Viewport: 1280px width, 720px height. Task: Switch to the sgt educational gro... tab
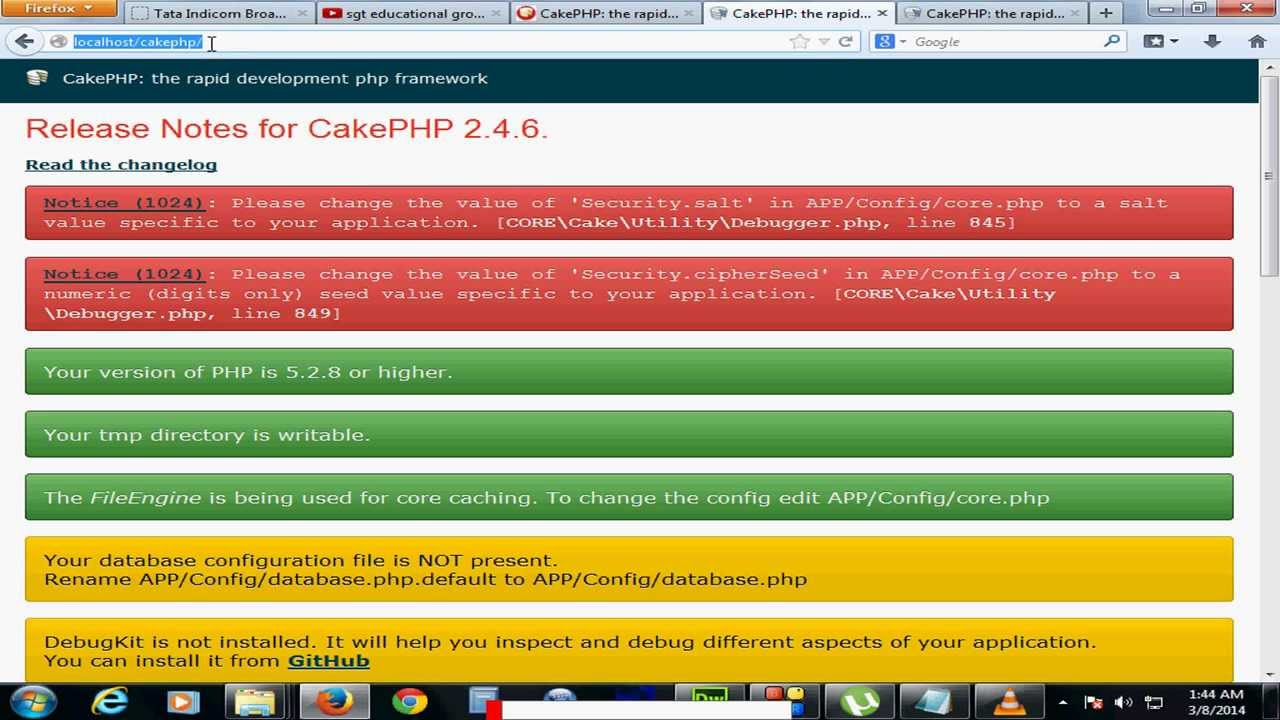tap(413, 13)
